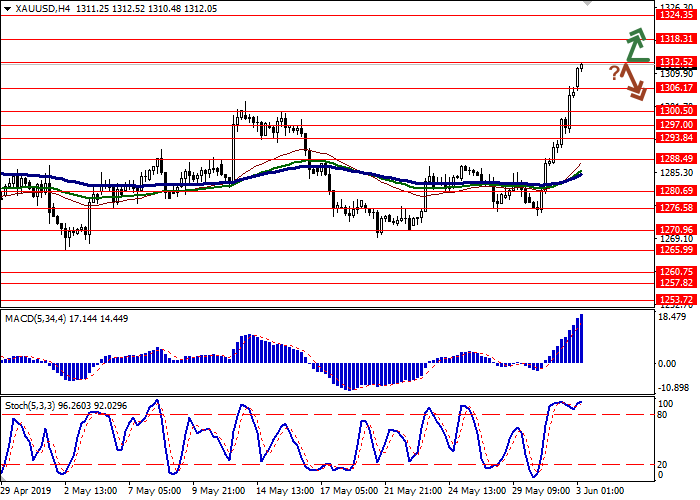Viewport: 700px width, 500px height.
Task: Select the 1324.35 resistance price label
Action: [676, 15]
